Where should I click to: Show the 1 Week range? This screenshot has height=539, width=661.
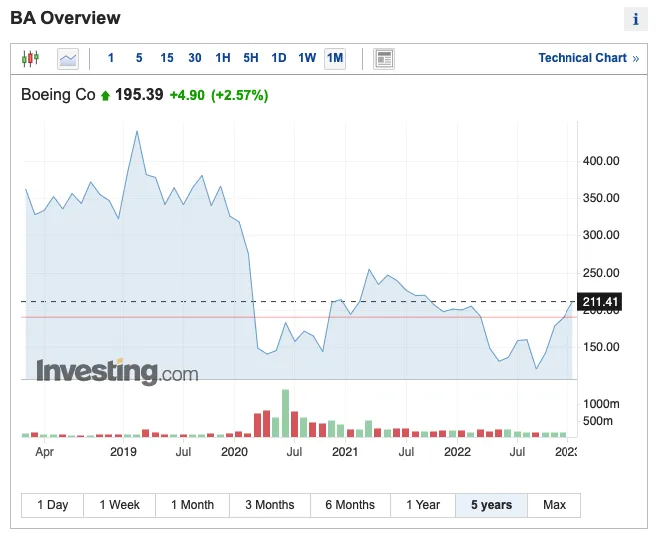[x=120, y=505]
